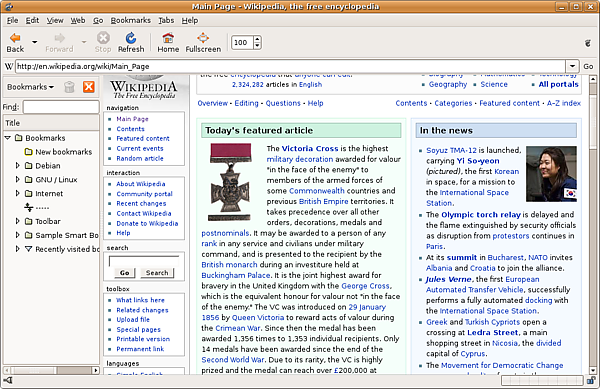This screenshot has height=389, width=600.
Task: Open the Featured content link in the top bar
Action: pos(509,103)
